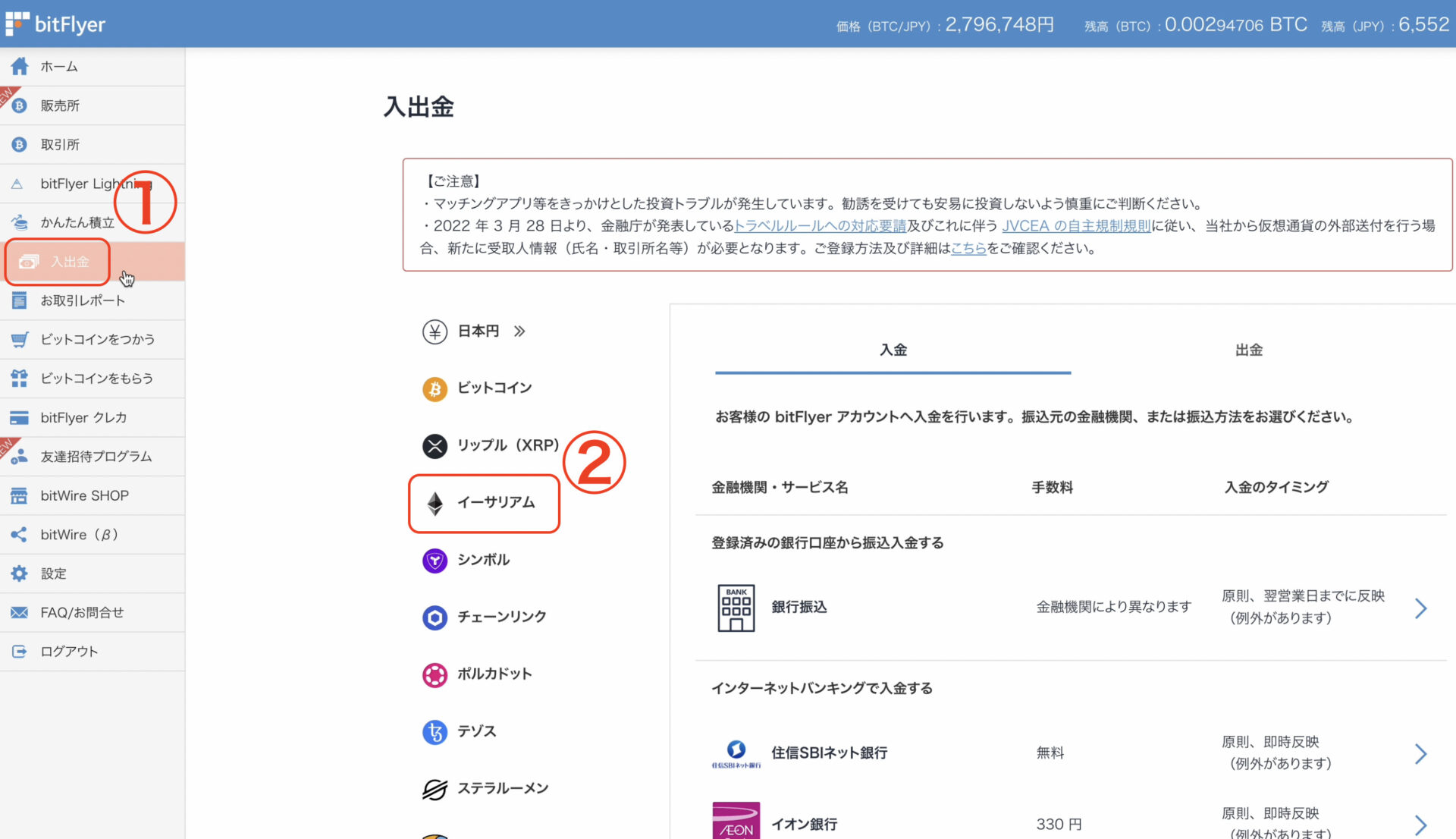Click the gift icon for ビットコインをもらう
Viewport: 1456px width, 839px height.
pyautogui.click(x=20, y=378)
